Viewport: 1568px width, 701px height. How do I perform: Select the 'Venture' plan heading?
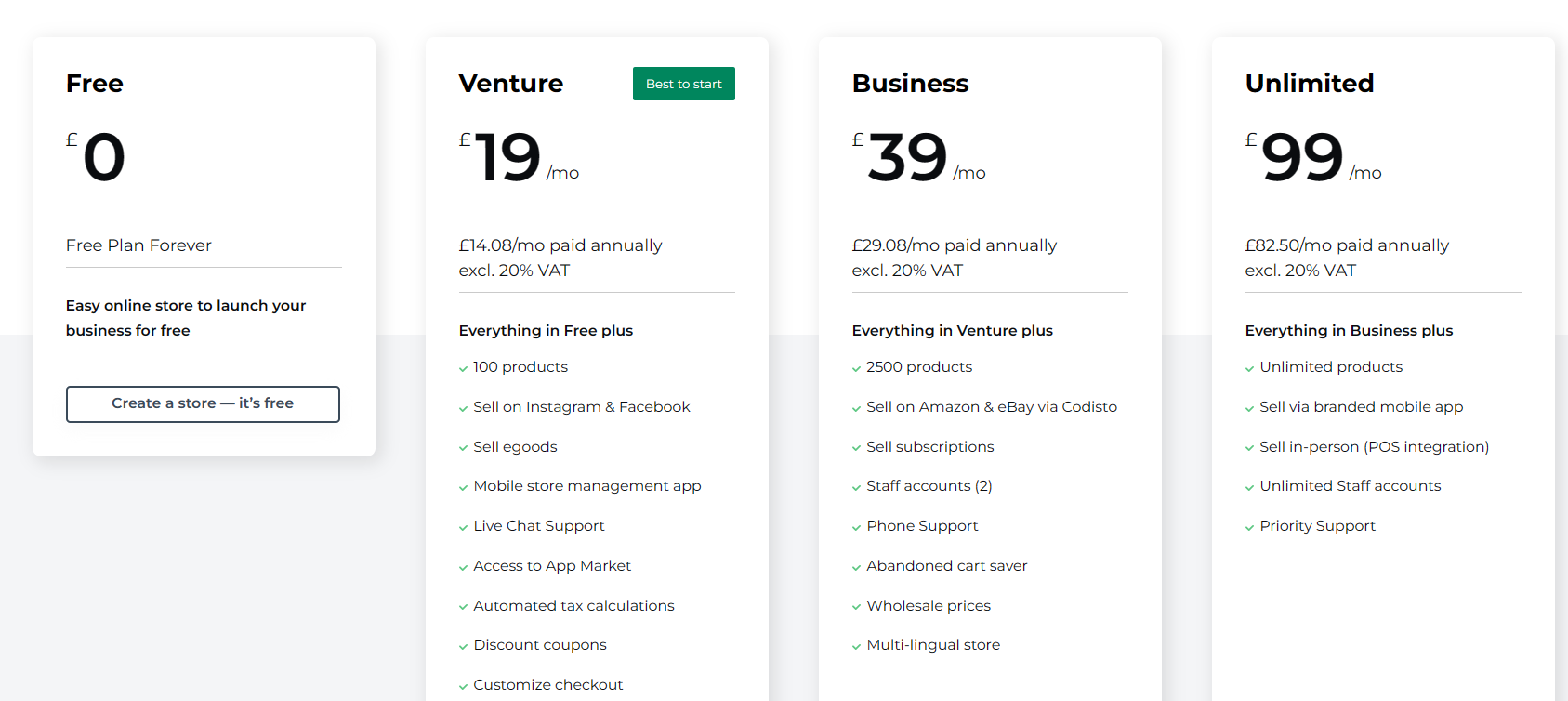point(511,84)
